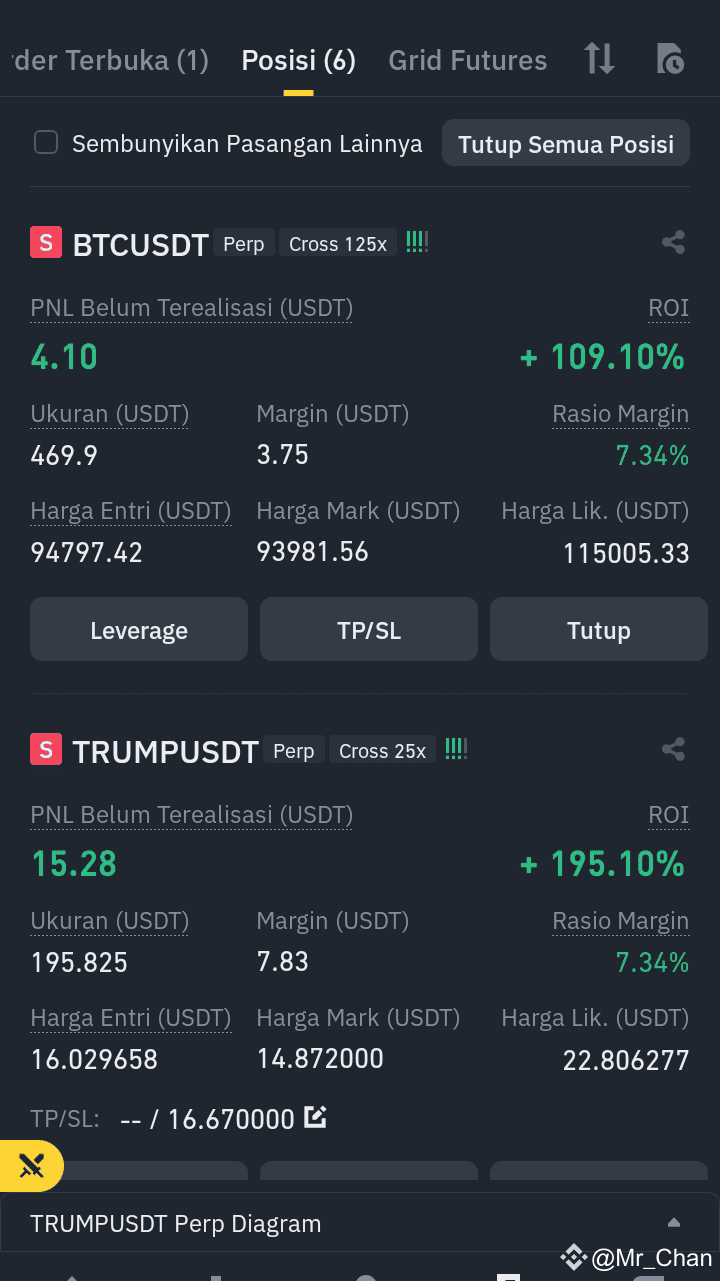The image size is (720, 1281).
Task: Close BTCUSDT position with Tutup
Action: point(599,629)
